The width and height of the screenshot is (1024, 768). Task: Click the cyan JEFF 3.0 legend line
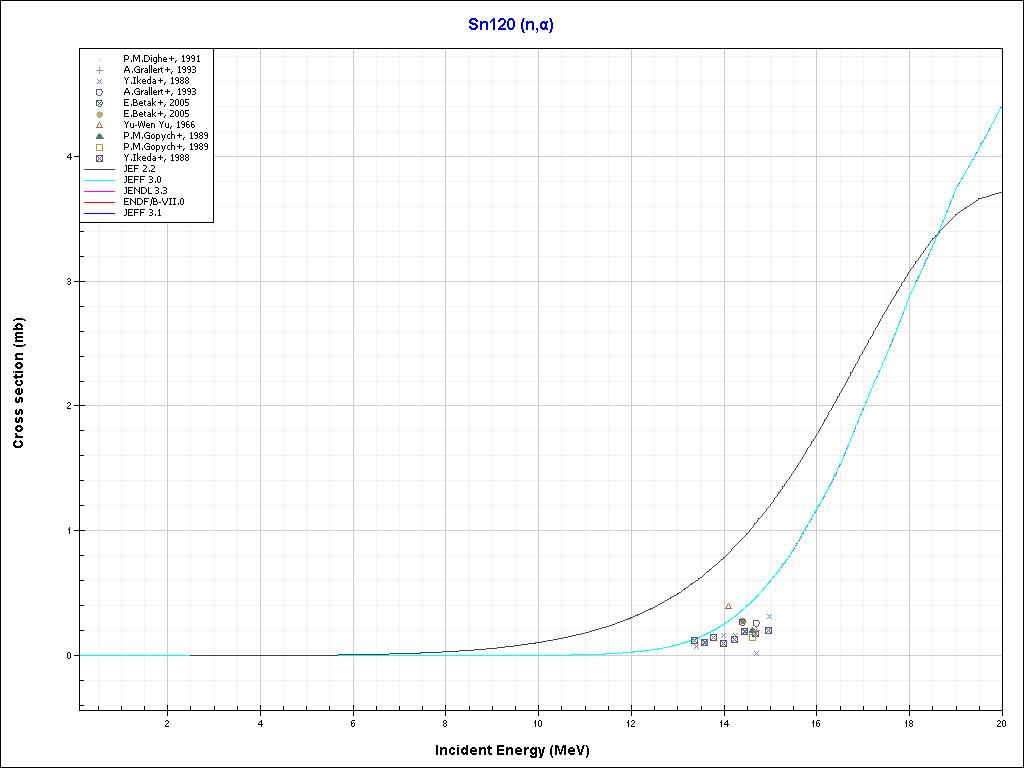[99, 180]
